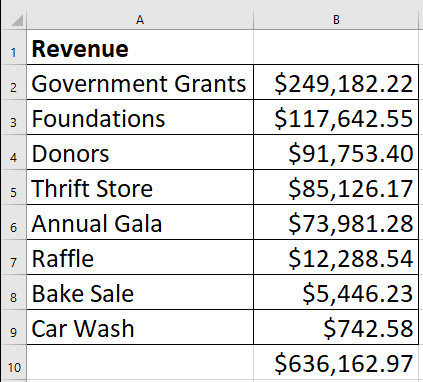This screenshot has width=423, height=382.
Task: Select row 7 header
Action: (x=14, y=257)
